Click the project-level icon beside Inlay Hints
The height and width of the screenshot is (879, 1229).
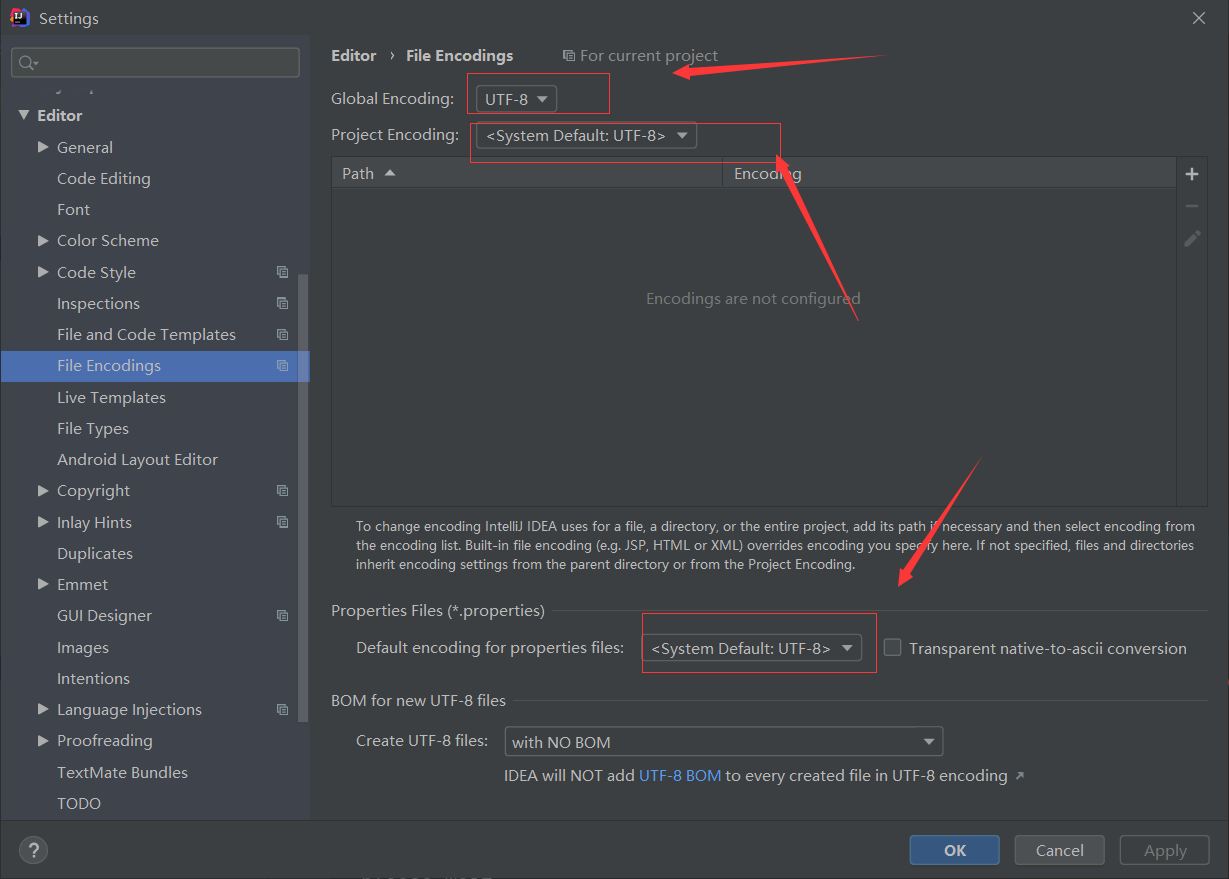tap(283, 522)
